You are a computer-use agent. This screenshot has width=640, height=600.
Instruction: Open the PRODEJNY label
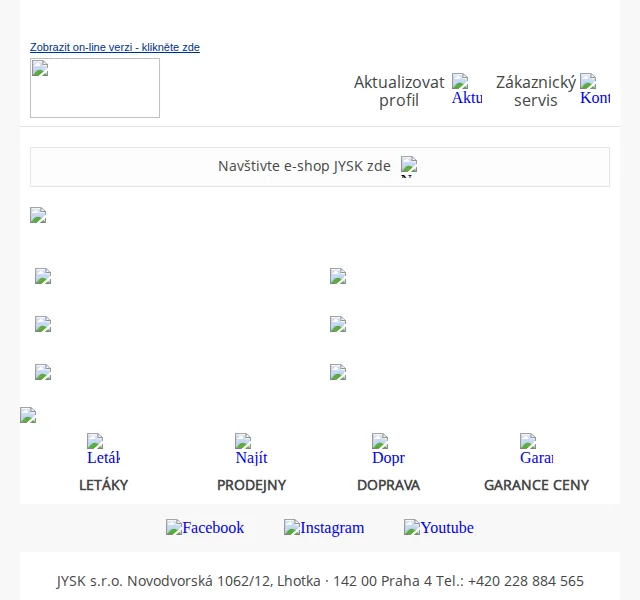click(x=251, y=485)
